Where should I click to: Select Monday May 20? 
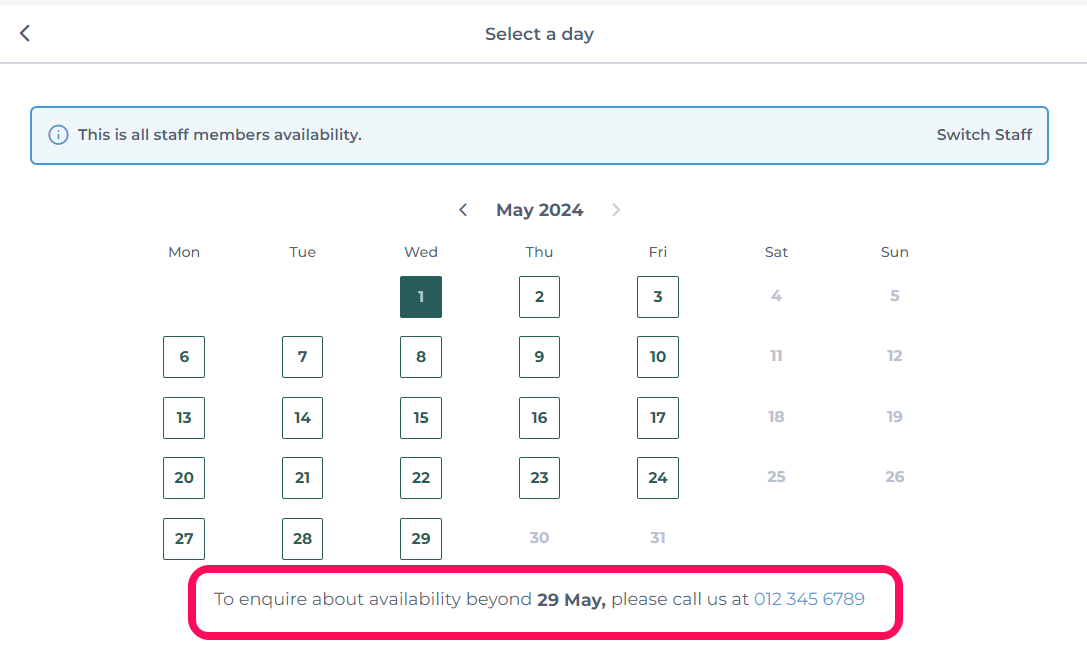click(x=184, y=478)
